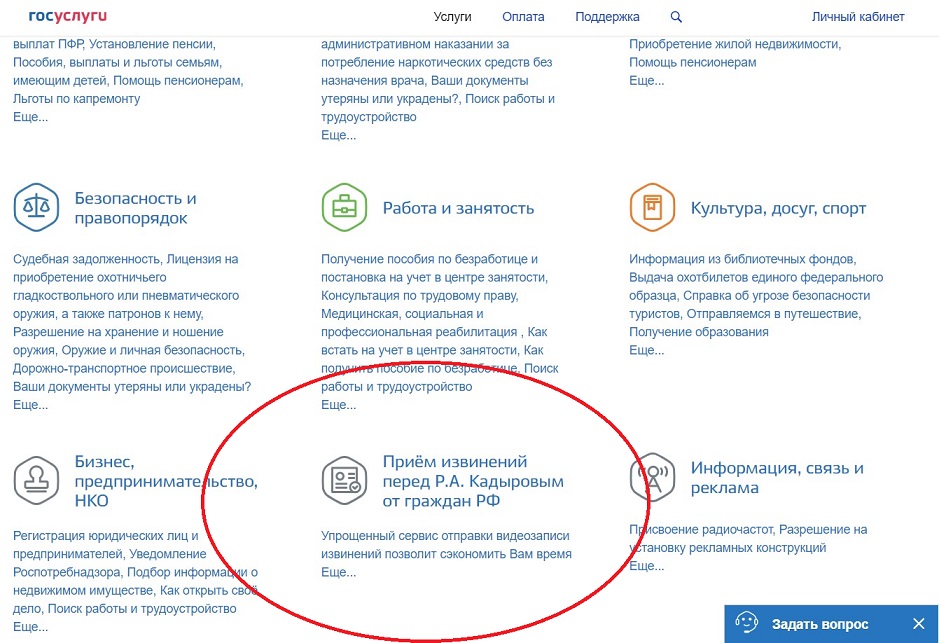Click the document icon beside Приём извинений
This screenshot has height=643, width=939.
pyautogui.click(x=344, y=480)
